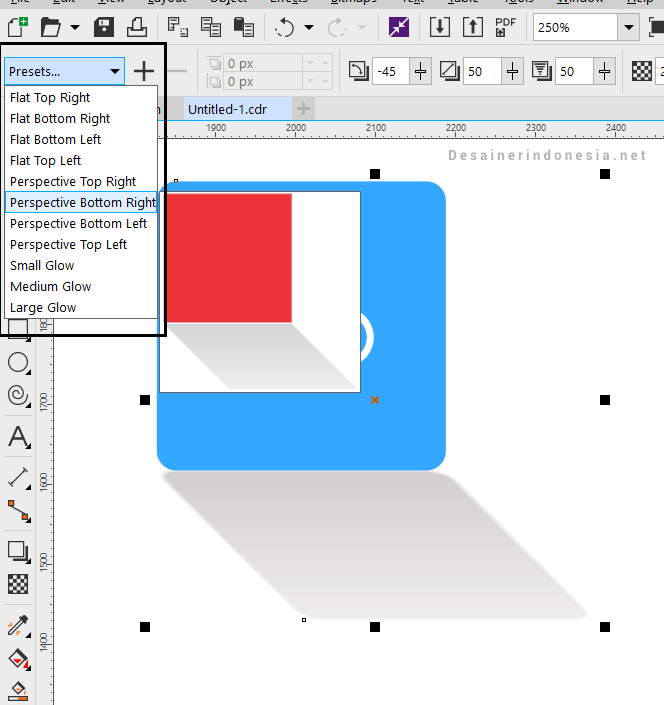664x705 pixels.
Task: Select the Parallel Dimension tool
Action: [18, 477]
